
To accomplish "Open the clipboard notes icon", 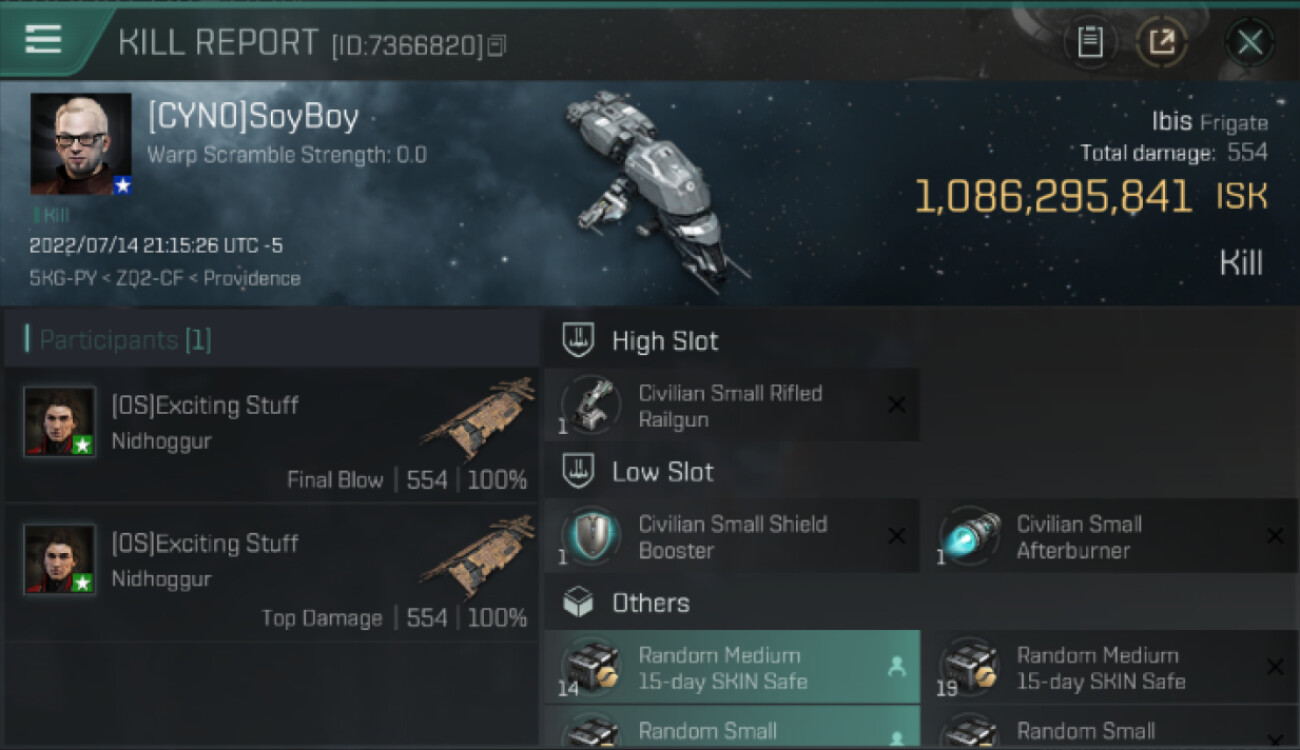I will pos(1090,42).
